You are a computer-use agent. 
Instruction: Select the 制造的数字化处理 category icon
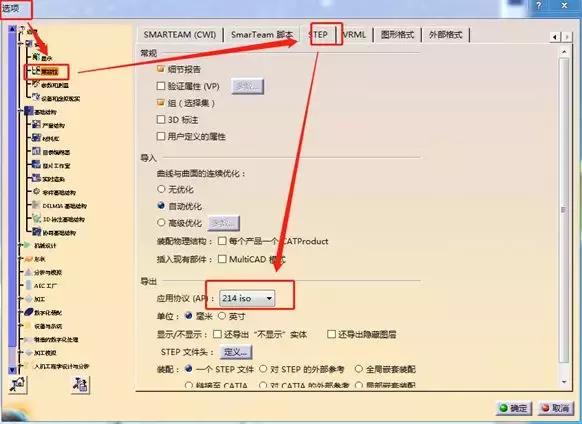click(x=29, y=339)
